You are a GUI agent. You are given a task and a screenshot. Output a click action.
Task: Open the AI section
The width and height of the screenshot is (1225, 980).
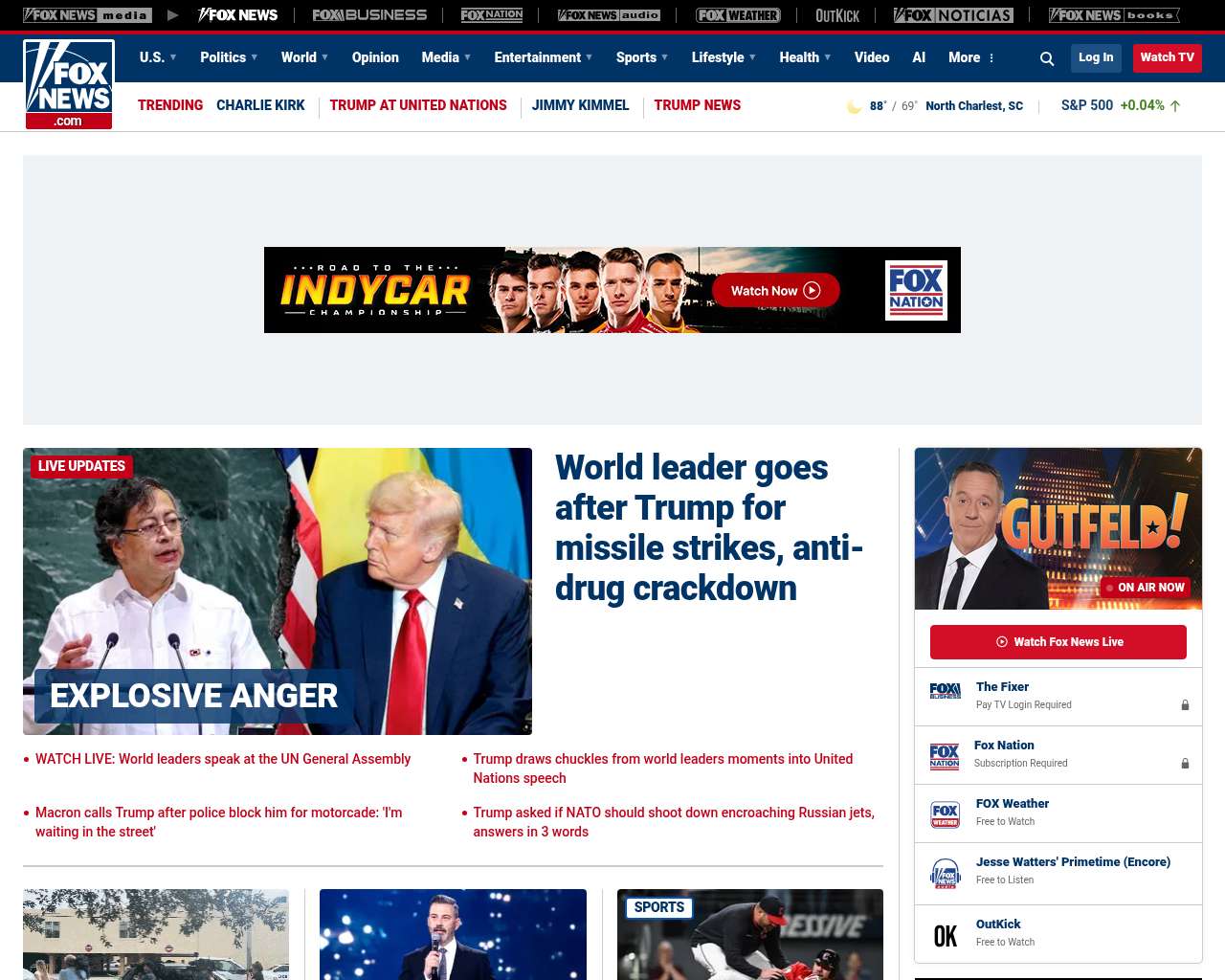(919, 57)
